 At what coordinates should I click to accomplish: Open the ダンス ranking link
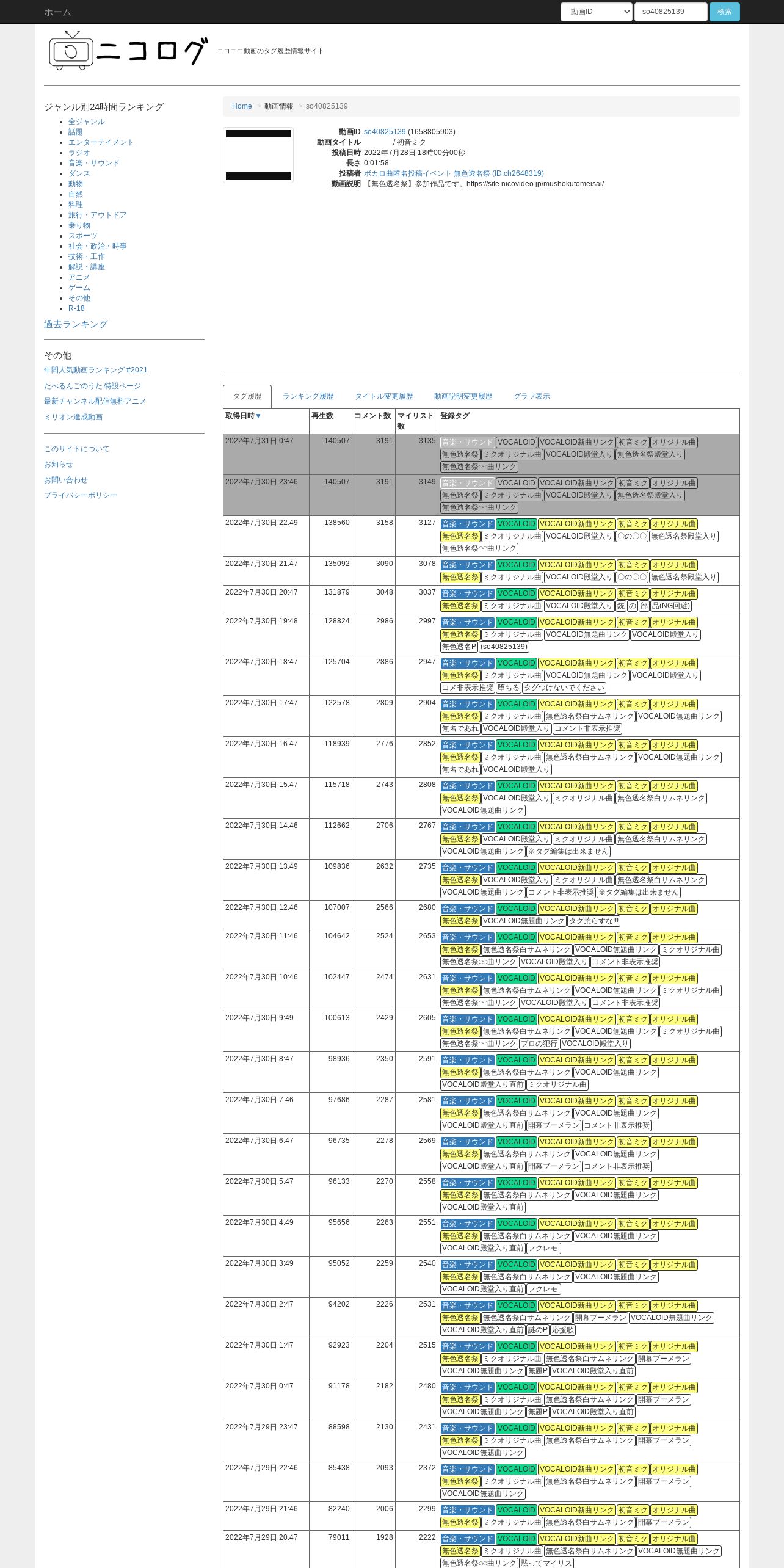pyautogui.click(x=79, y=173)
